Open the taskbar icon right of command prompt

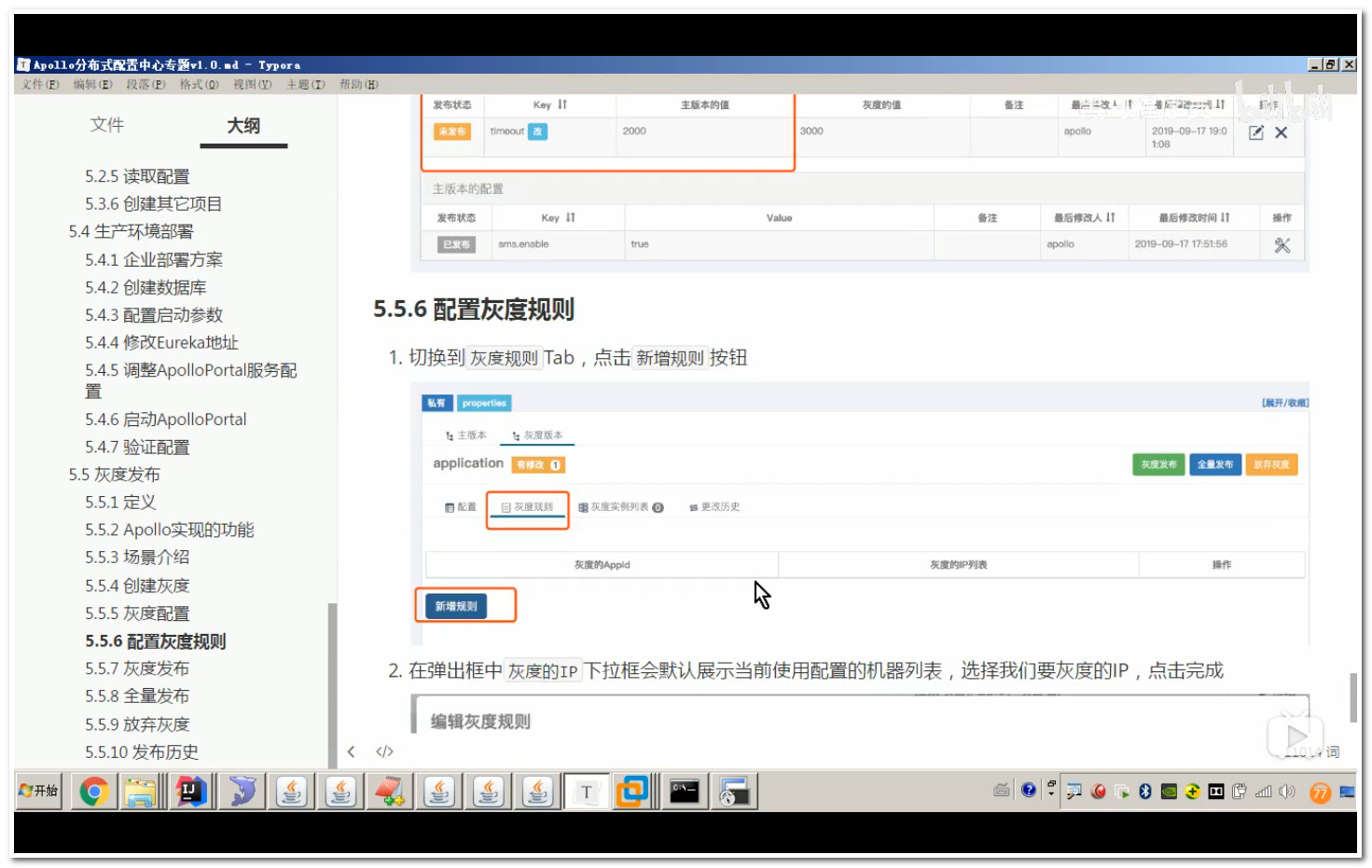coord(734,792)
